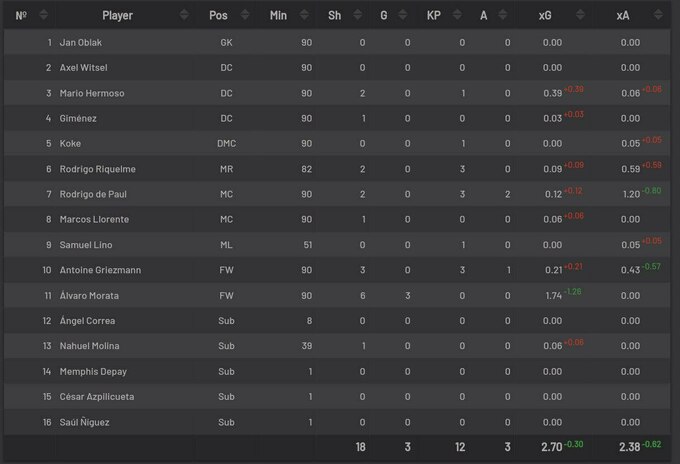Image resolution: width=680 pixels, height=464 pixels.
Task: Select Antoine Griezmann in the player list
Action: [x=100, y=270]
